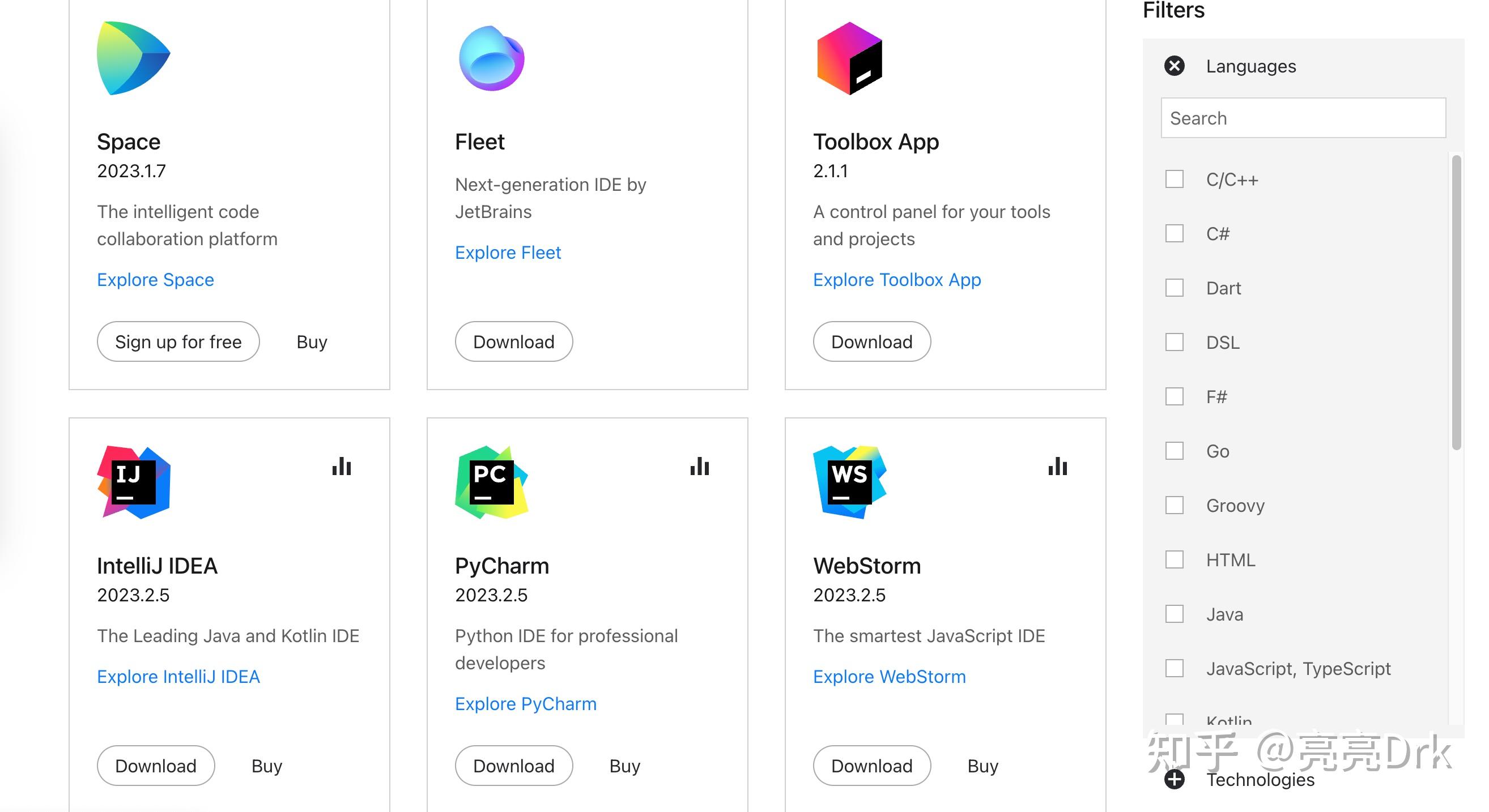Enable the C/C++ language filter
Viewport: 1489px width, 812px height.
1174,179
